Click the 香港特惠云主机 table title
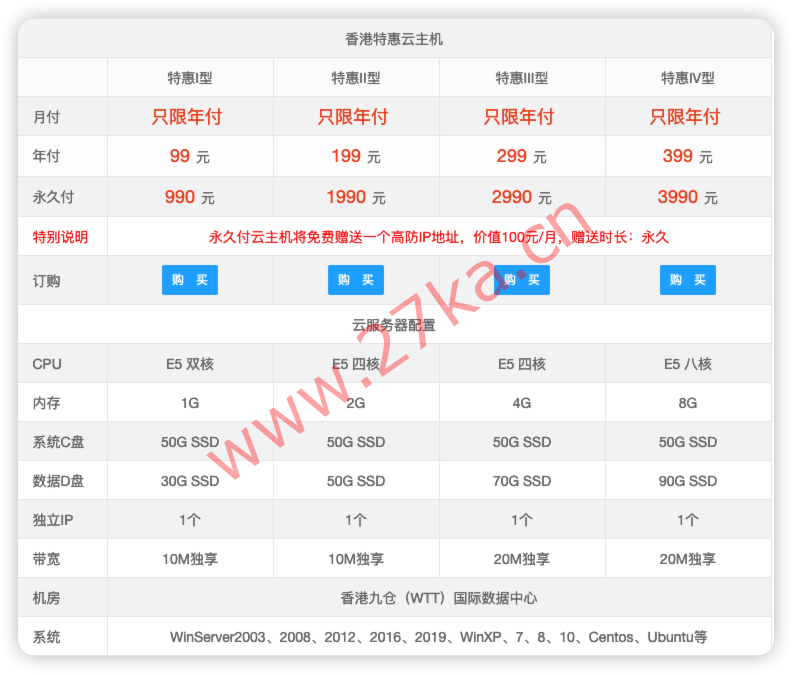The width and height of the screenshot is (792, 674). [x=394, y=39]
